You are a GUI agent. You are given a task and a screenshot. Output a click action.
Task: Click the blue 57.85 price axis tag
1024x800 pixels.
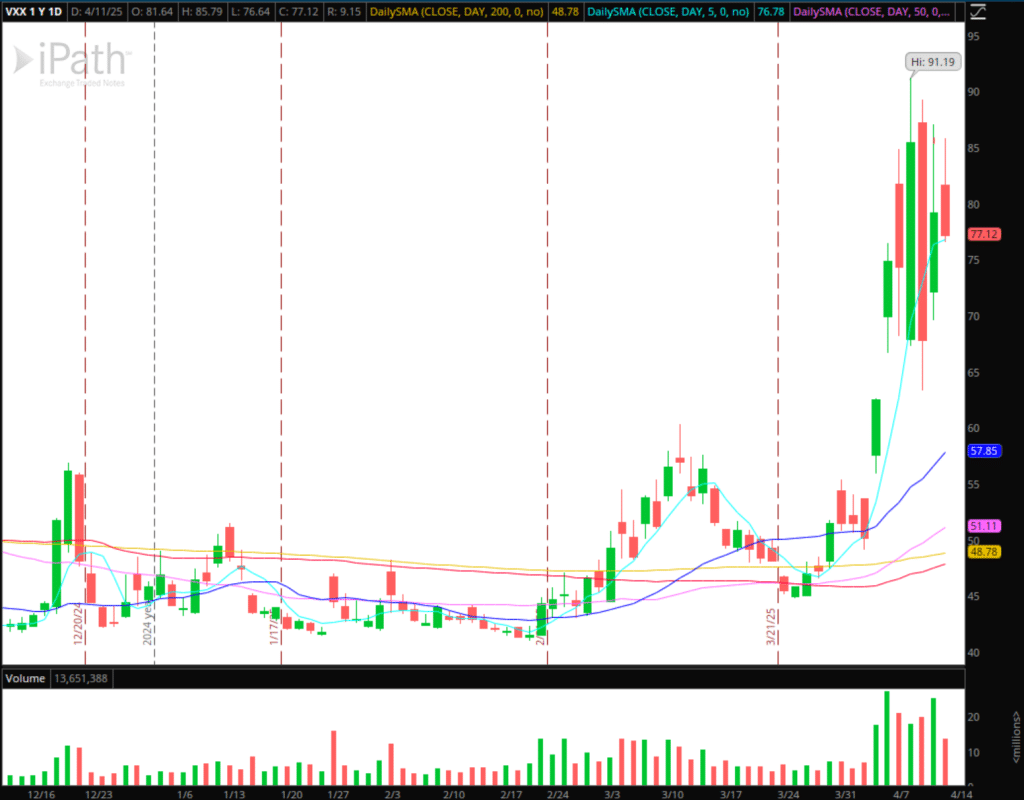(984, 451)
